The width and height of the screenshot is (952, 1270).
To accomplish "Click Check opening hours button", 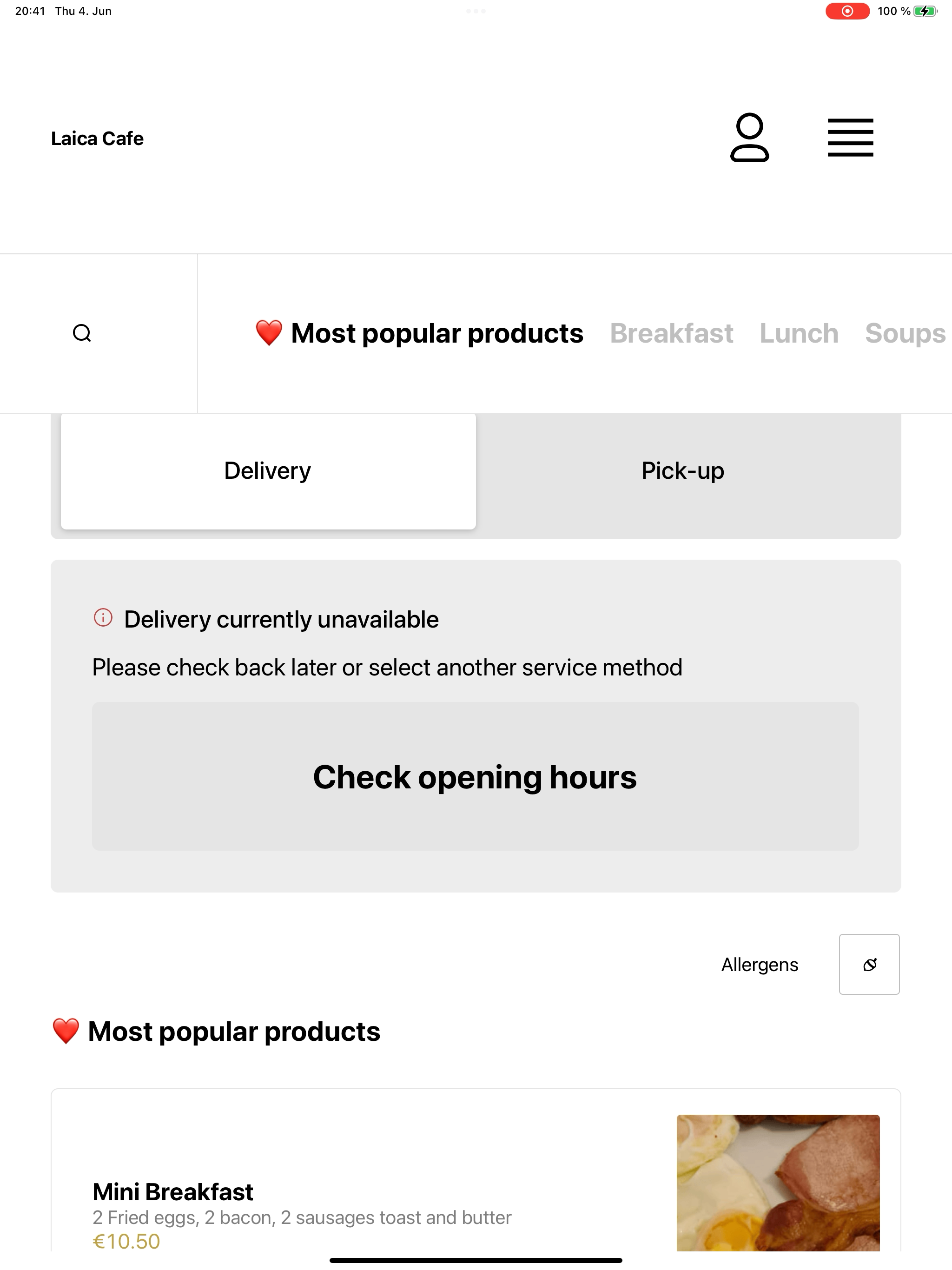I will [x=476, y=776].
